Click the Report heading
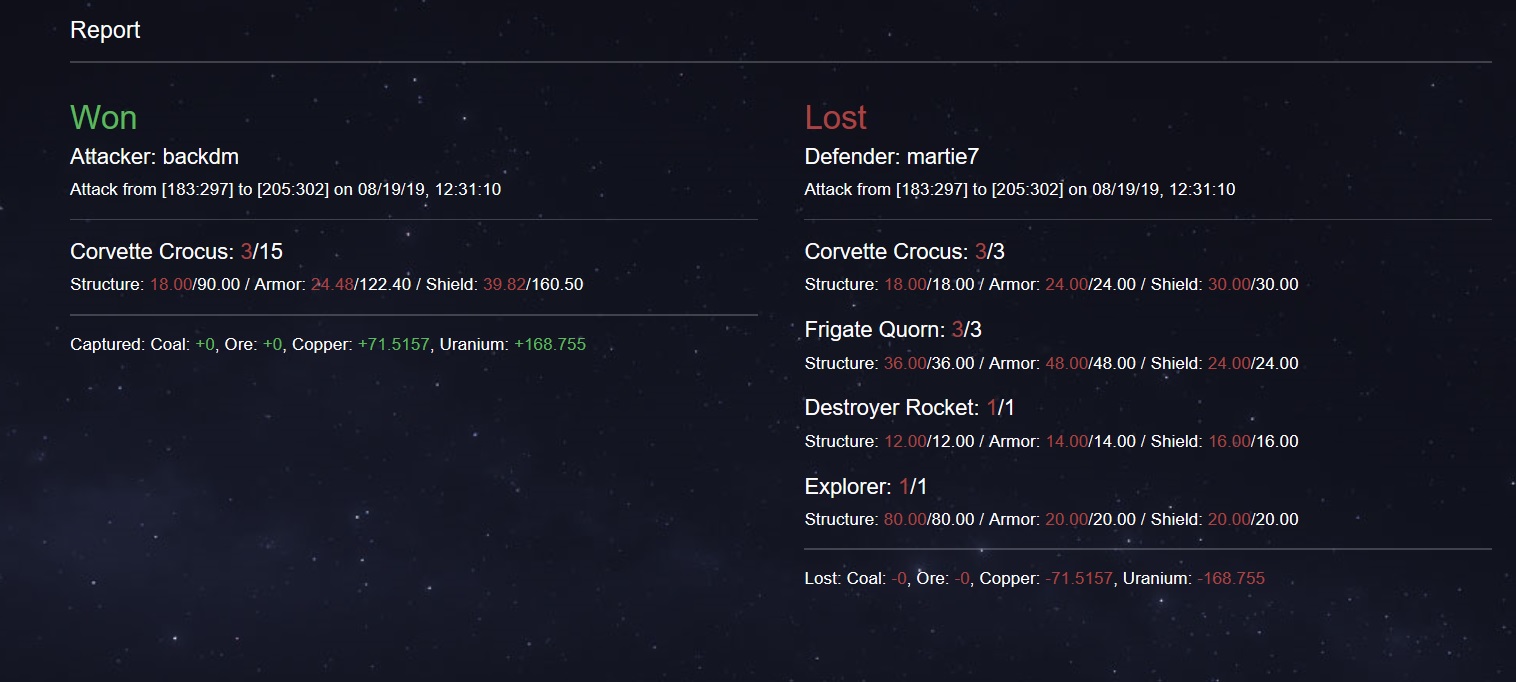The width and height of the screenshot is (1516, 682). pos(105,30)
